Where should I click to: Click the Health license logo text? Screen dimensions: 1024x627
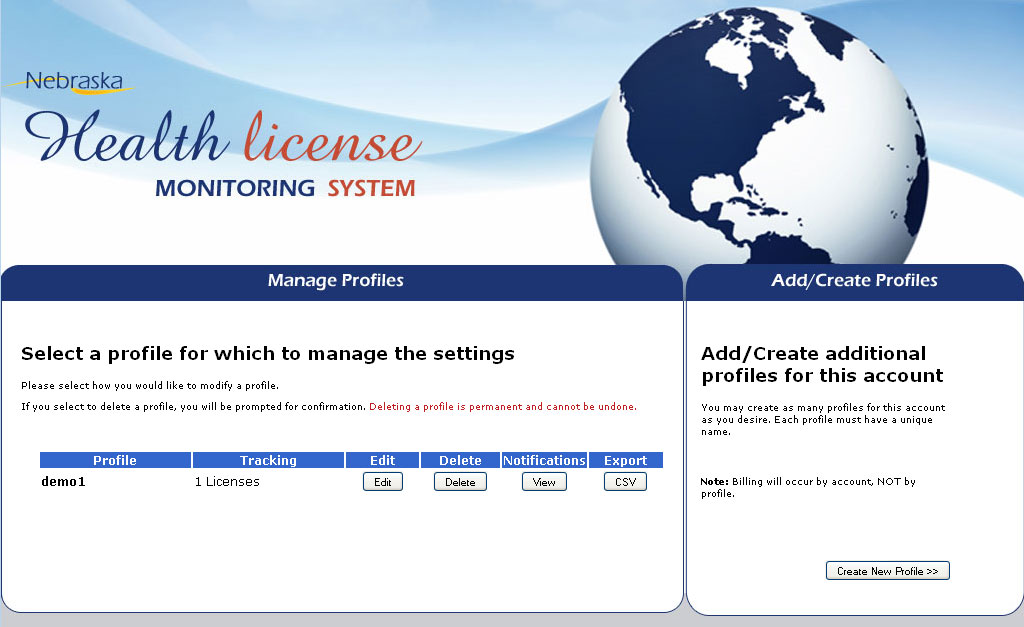point(222,137)
